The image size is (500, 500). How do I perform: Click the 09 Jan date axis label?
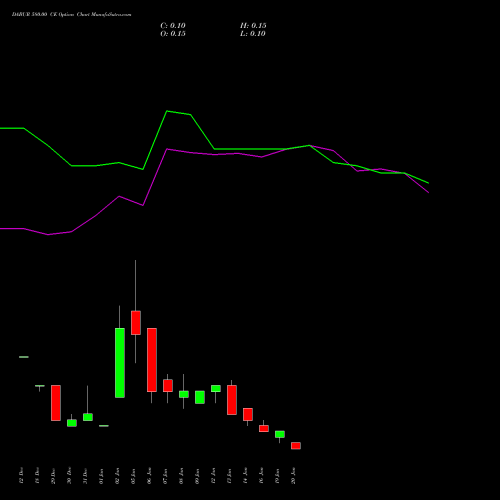coord(197,476)
